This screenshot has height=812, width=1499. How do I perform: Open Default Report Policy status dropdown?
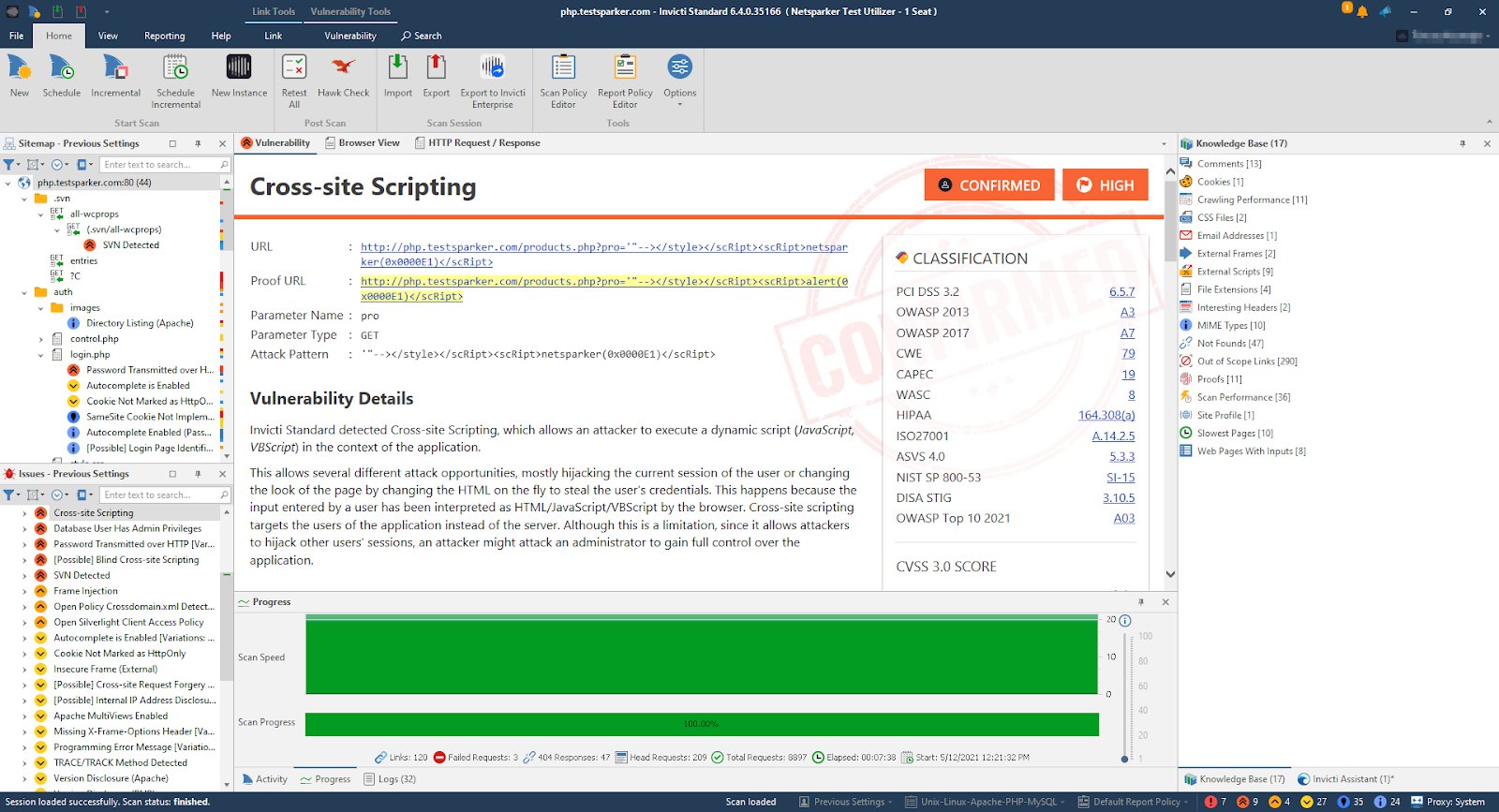1134,802
